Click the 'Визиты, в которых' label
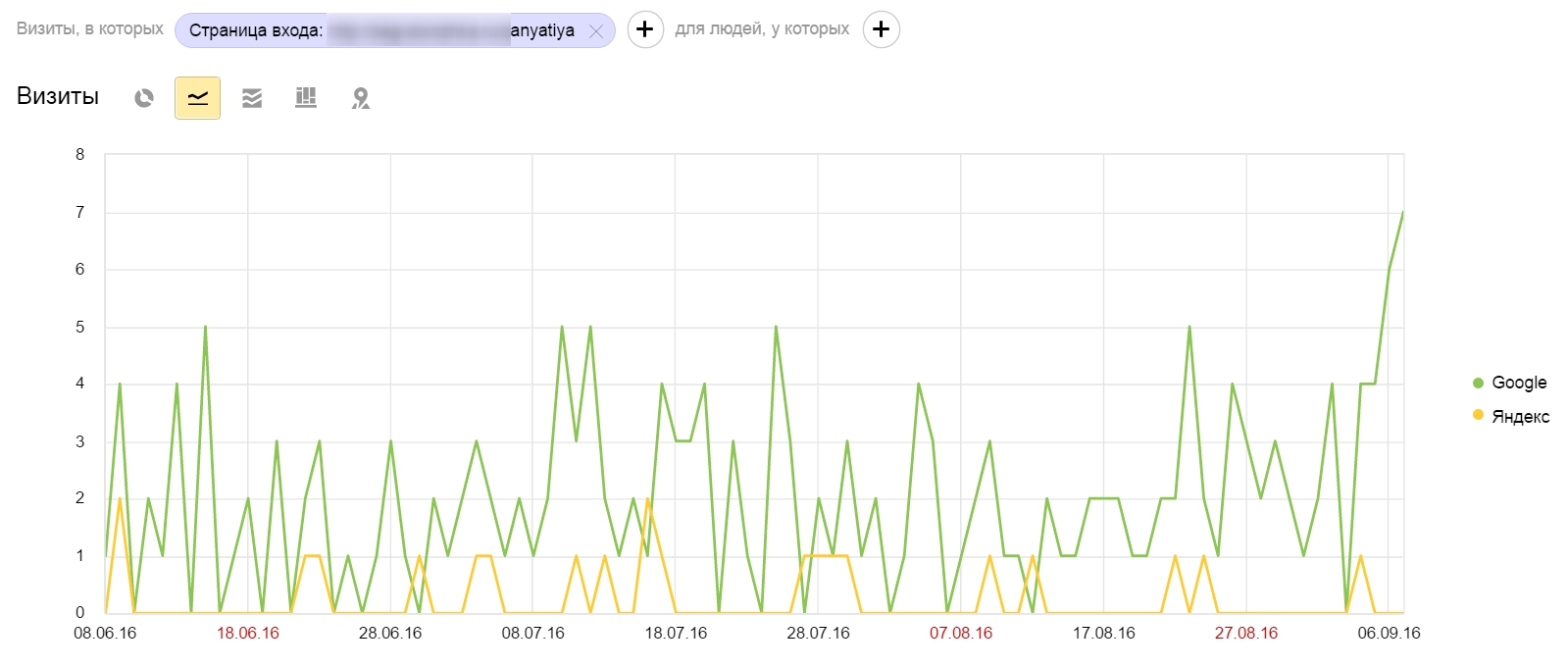 [x=90, y=29]
